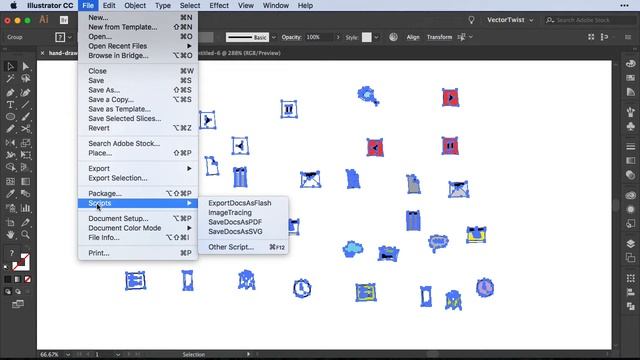Select the Paintbrush tool
640x360 pixels.
tap(25, 117)
